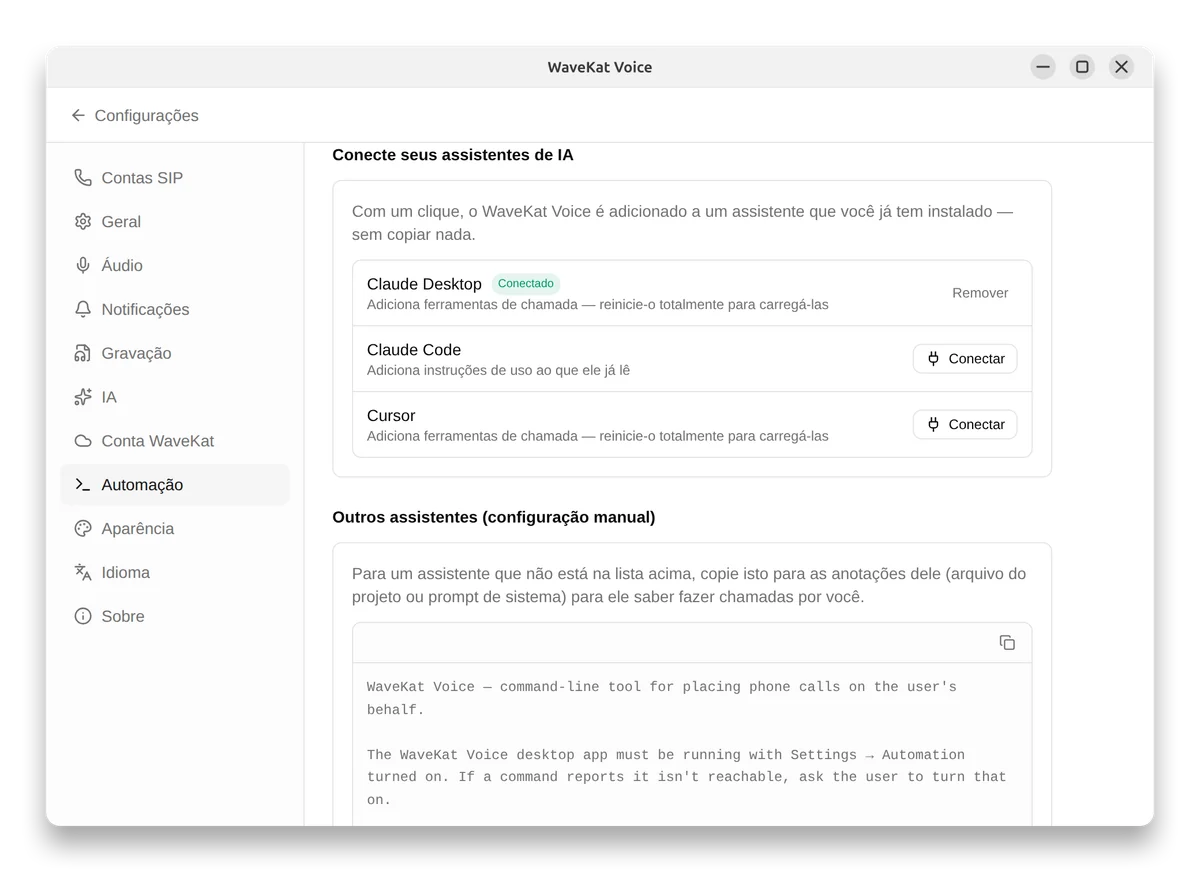
Task: Click the translate icon for Idioma
Action: pos(83,573)
